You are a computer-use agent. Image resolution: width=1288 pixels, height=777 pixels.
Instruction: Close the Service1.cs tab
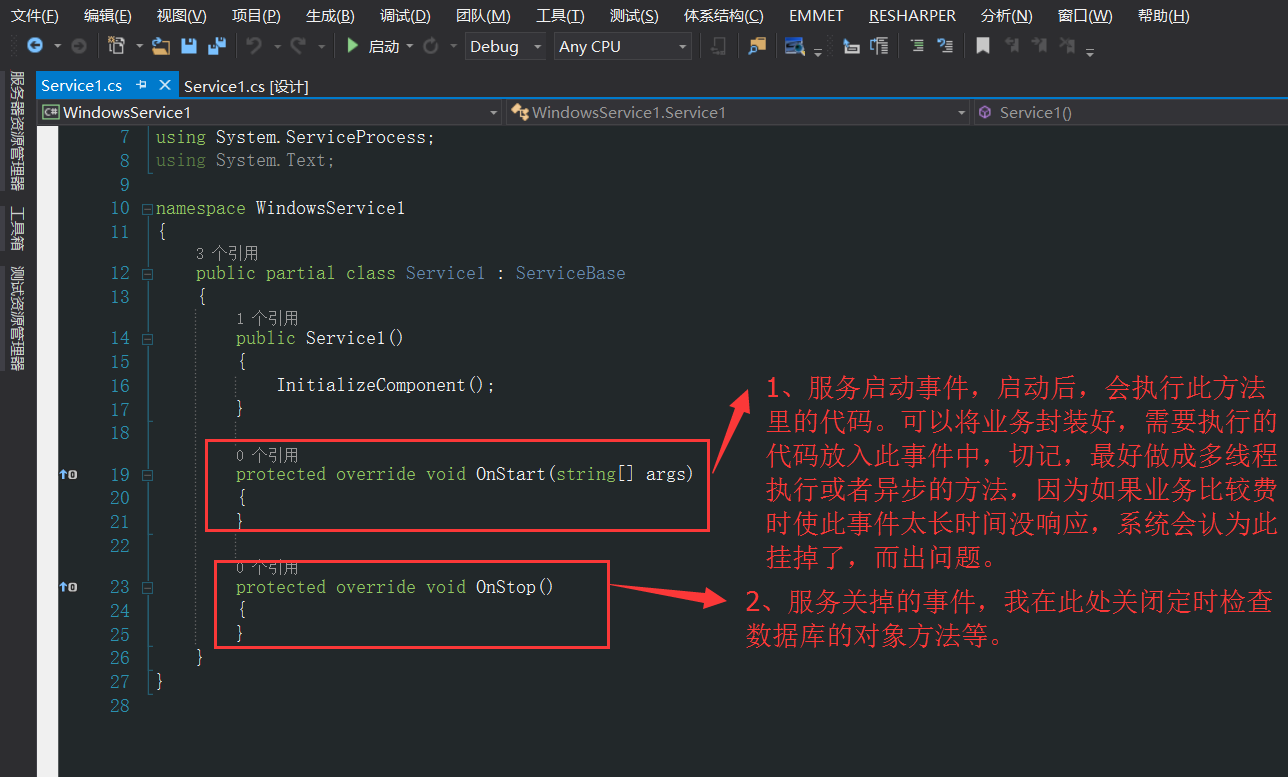(166, 86)
